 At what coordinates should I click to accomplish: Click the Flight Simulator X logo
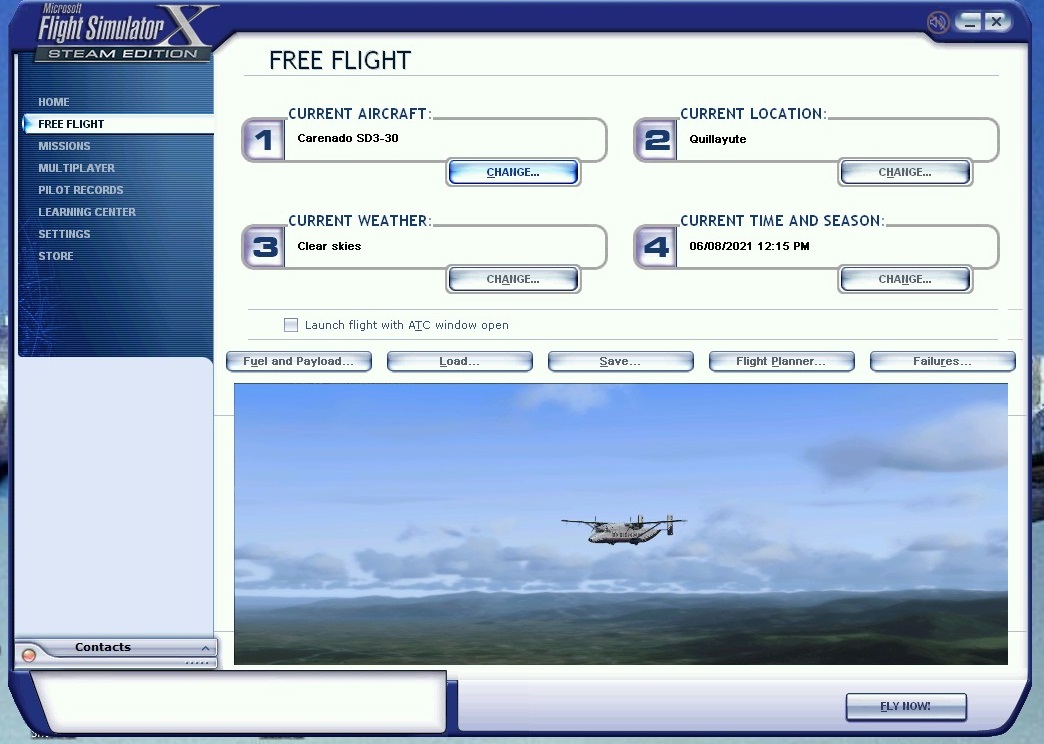[x=125, y=33]
